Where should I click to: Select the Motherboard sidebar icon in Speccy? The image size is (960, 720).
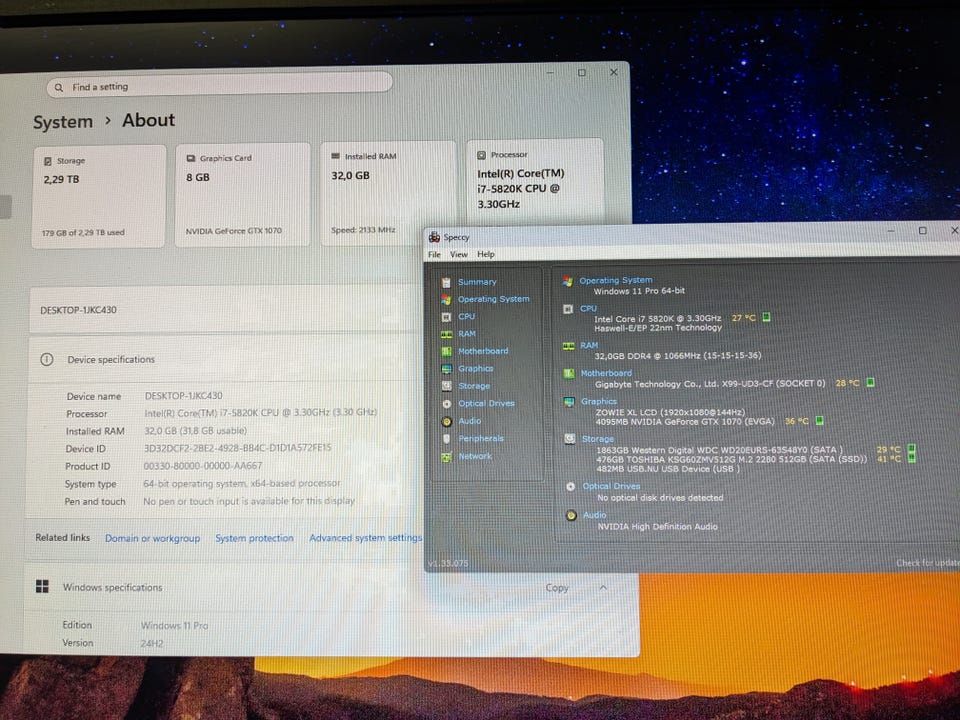pyautogui.click(x=446, y=351)
